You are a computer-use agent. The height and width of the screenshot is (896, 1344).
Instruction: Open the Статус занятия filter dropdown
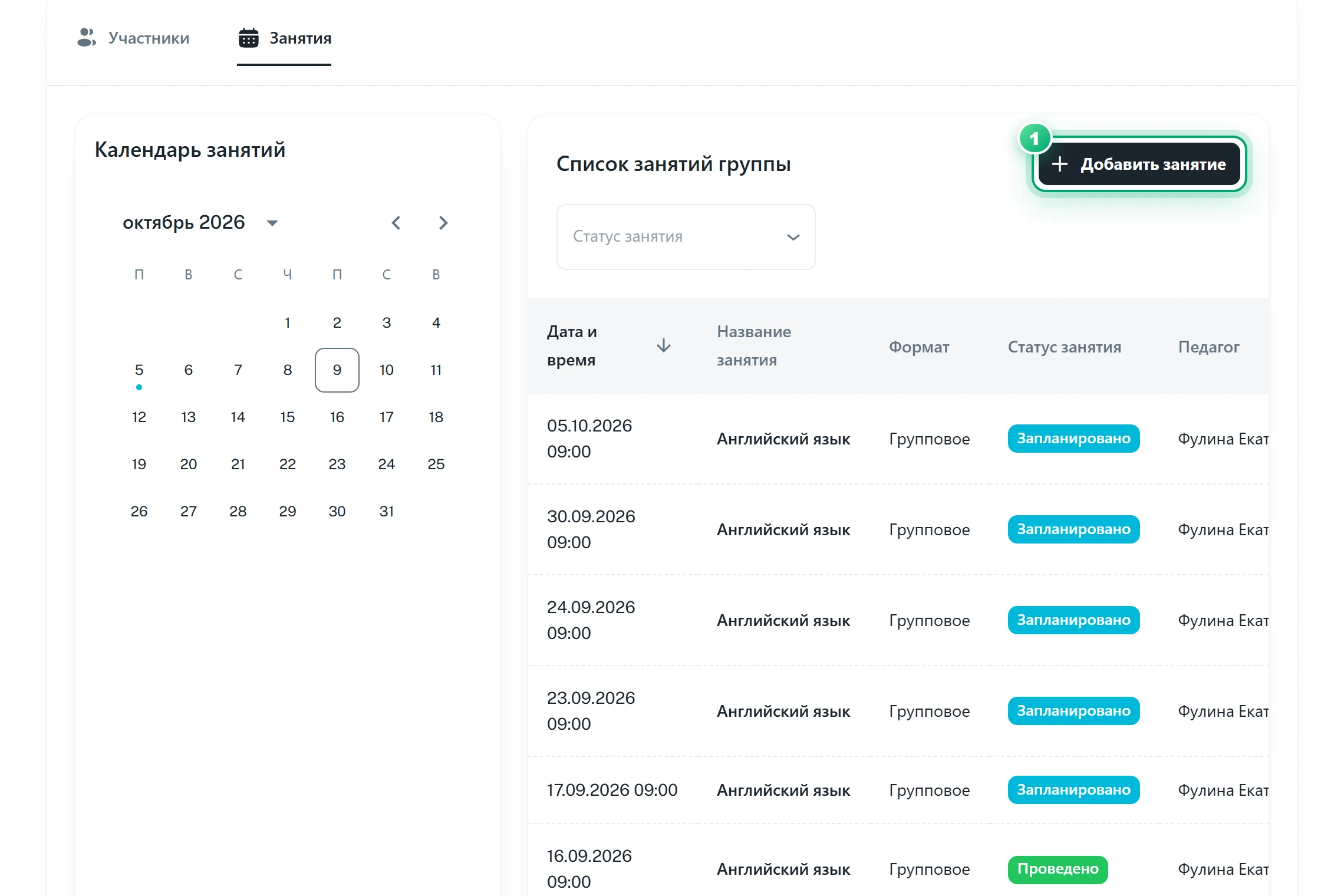pos(686,237)
